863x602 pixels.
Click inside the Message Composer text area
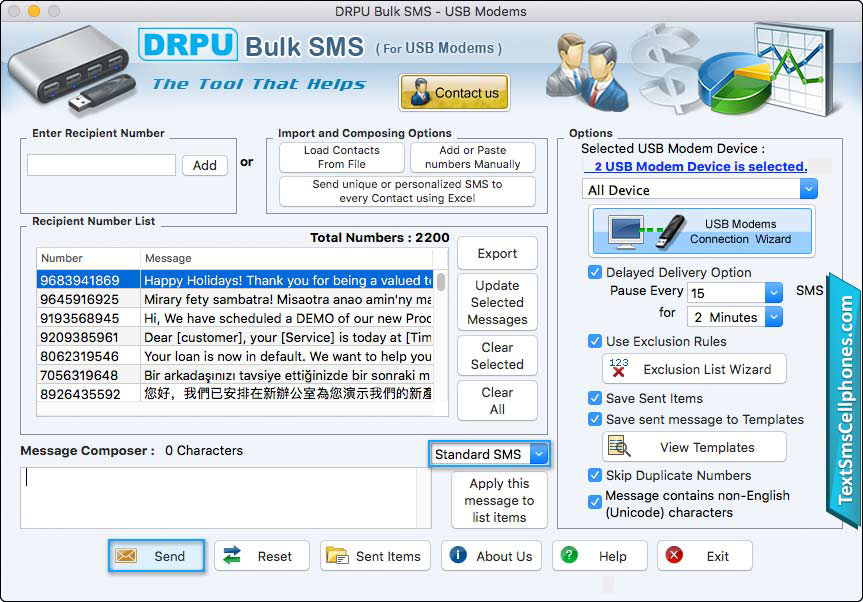226,497
